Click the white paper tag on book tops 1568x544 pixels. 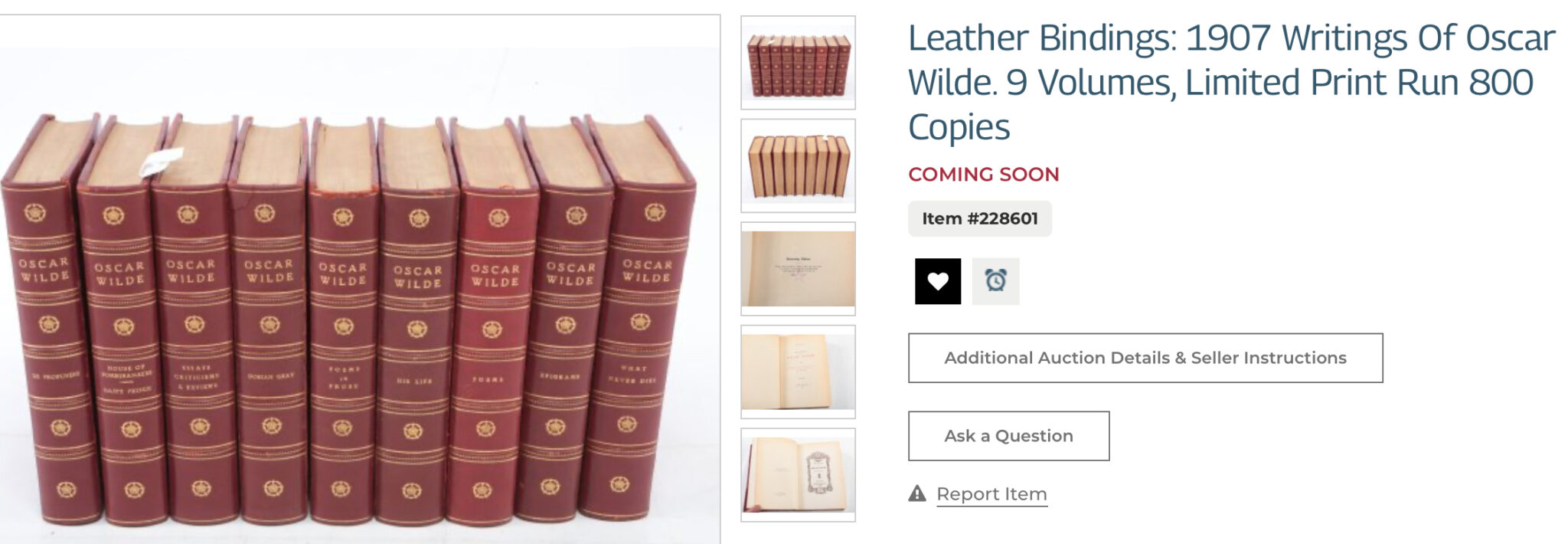161,162
